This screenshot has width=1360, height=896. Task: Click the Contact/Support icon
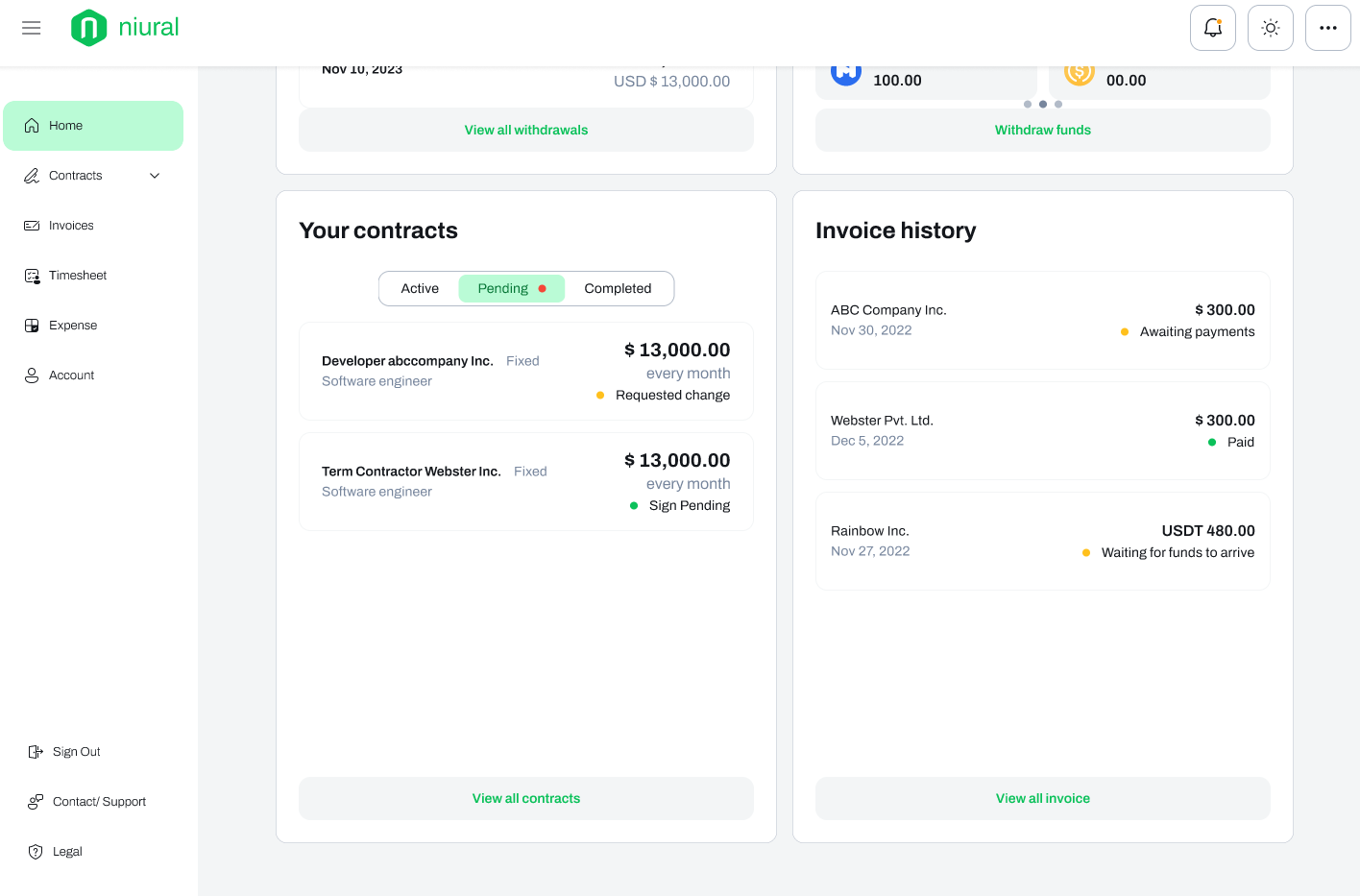coord(36,802)
